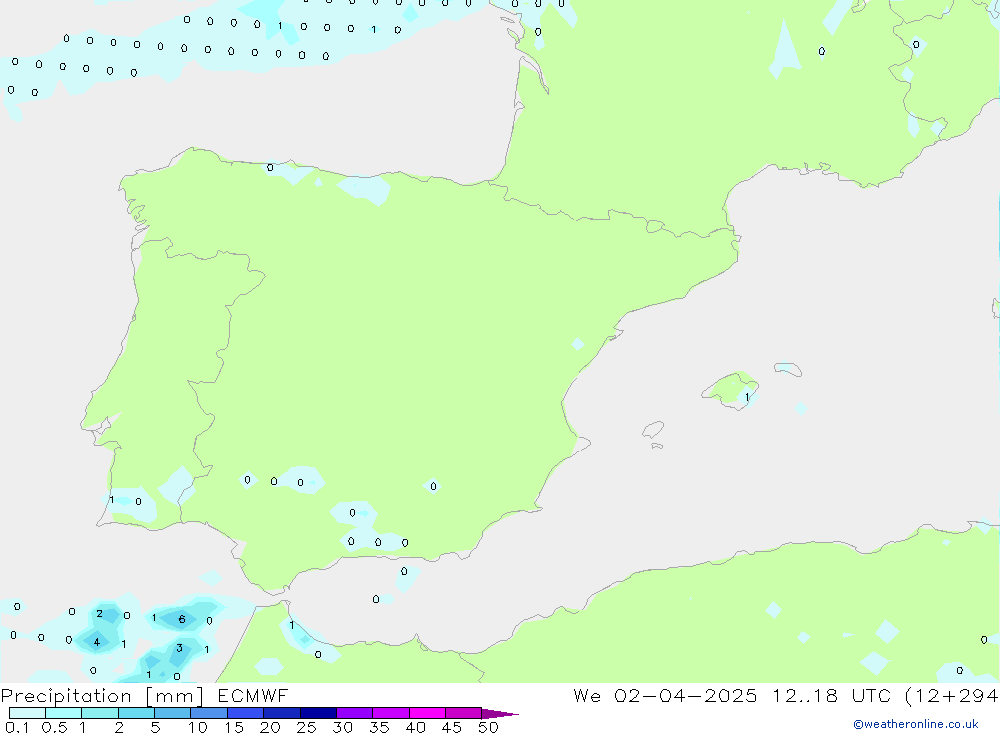
Task: Pick the 2–5 mm legend swatch
Action: tap(136, 713)
